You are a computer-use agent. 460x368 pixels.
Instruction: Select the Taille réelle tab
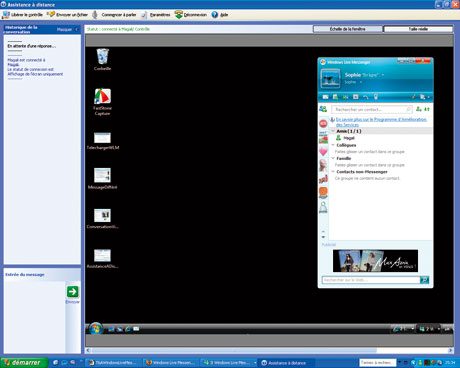tap(418, 29)
